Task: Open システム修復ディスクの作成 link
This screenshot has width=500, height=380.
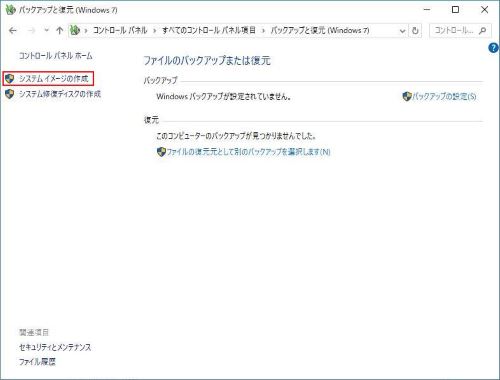Action: (60, 94)
